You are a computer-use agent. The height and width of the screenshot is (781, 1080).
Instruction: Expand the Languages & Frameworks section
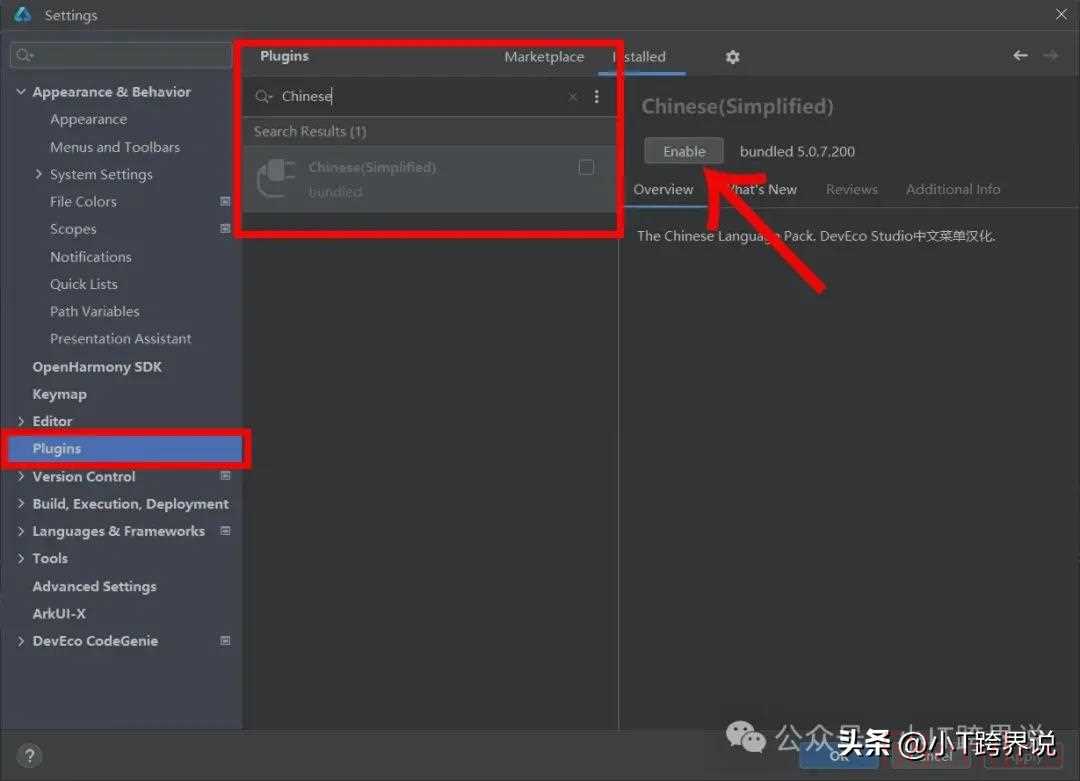coord(21,531)
